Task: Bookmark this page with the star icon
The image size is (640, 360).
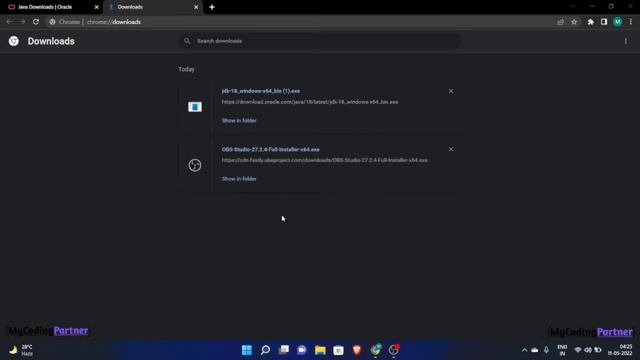Action: tap(574, 22)
